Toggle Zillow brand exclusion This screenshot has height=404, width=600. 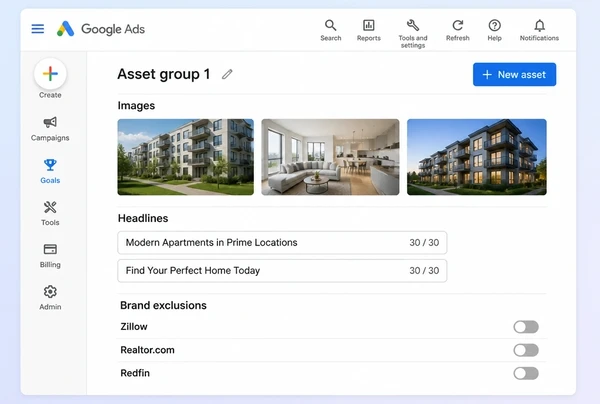pyautogui.click(x=526, y=327)
